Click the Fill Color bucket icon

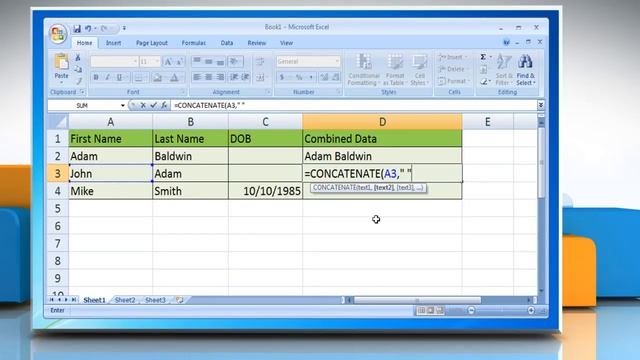[157, 77]
